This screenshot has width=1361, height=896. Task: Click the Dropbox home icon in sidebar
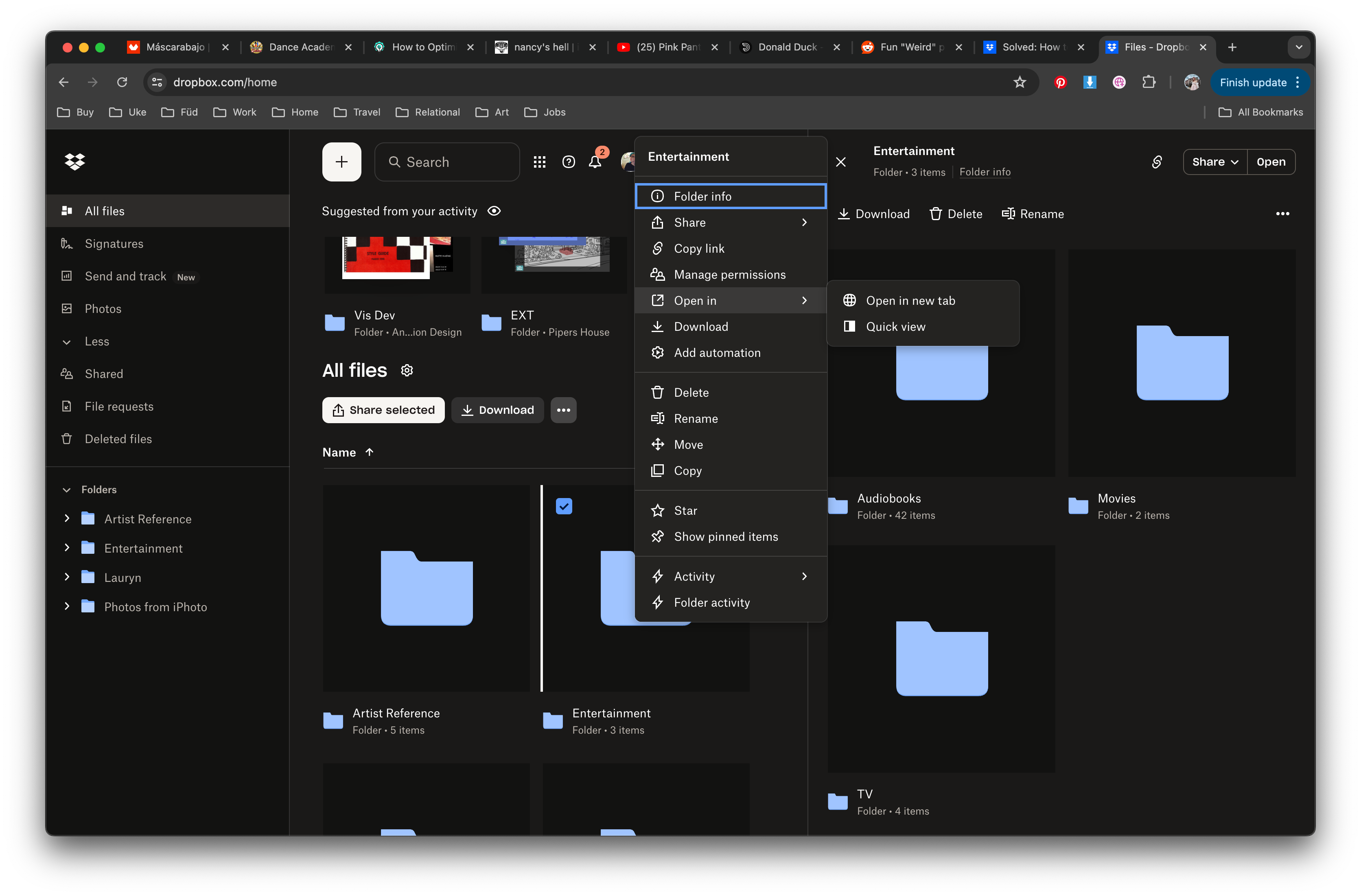[x=75, y=161]
